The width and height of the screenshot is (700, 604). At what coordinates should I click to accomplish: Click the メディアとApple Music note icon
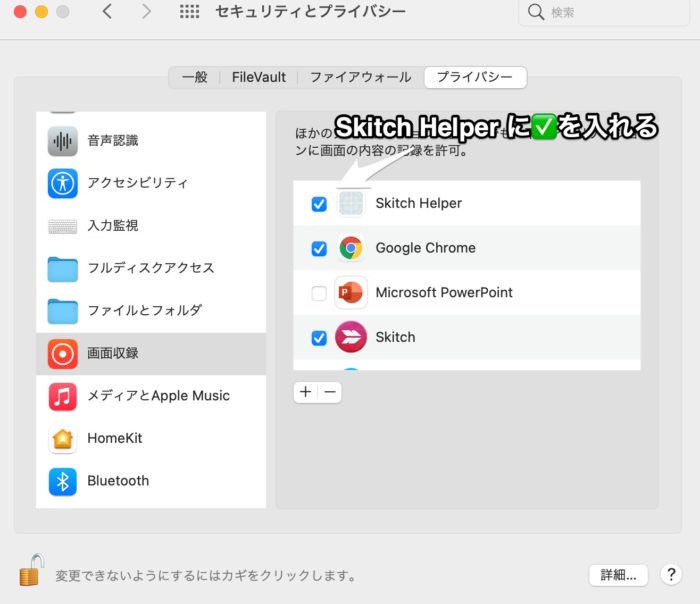tap(62, 396)
